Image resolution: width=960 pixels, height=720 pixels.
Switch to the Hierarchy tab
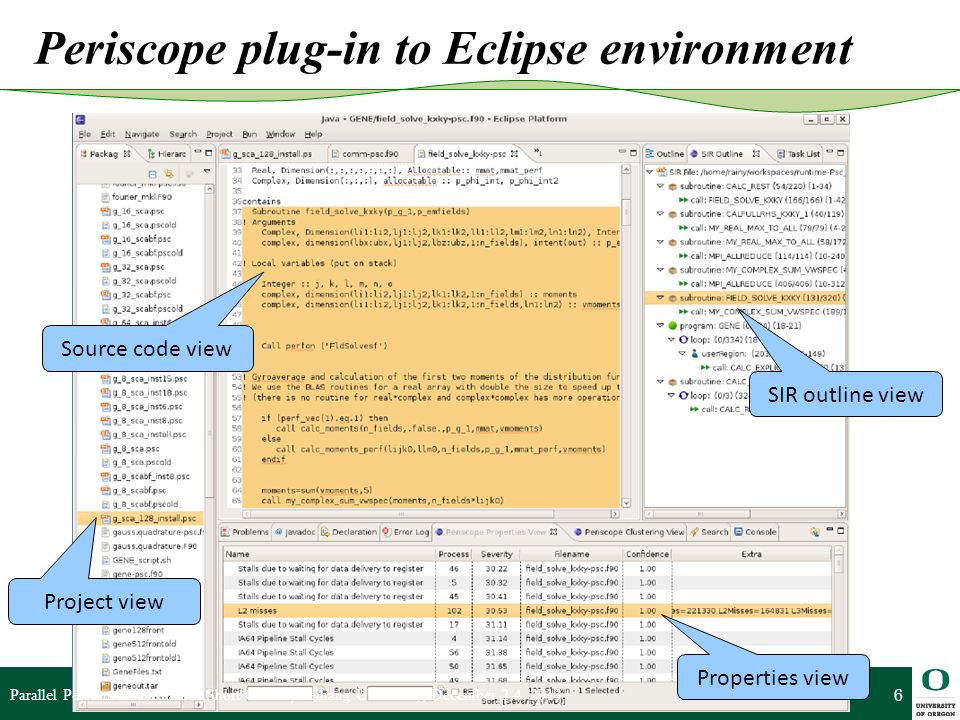pyautogui.click(x=167, y=154)
